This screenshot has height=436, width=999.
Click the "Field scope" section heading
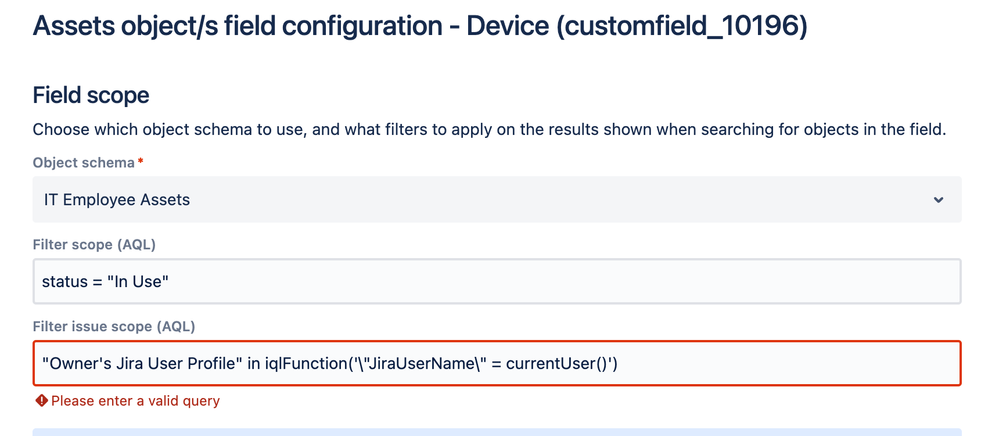[x=91, y=96]
